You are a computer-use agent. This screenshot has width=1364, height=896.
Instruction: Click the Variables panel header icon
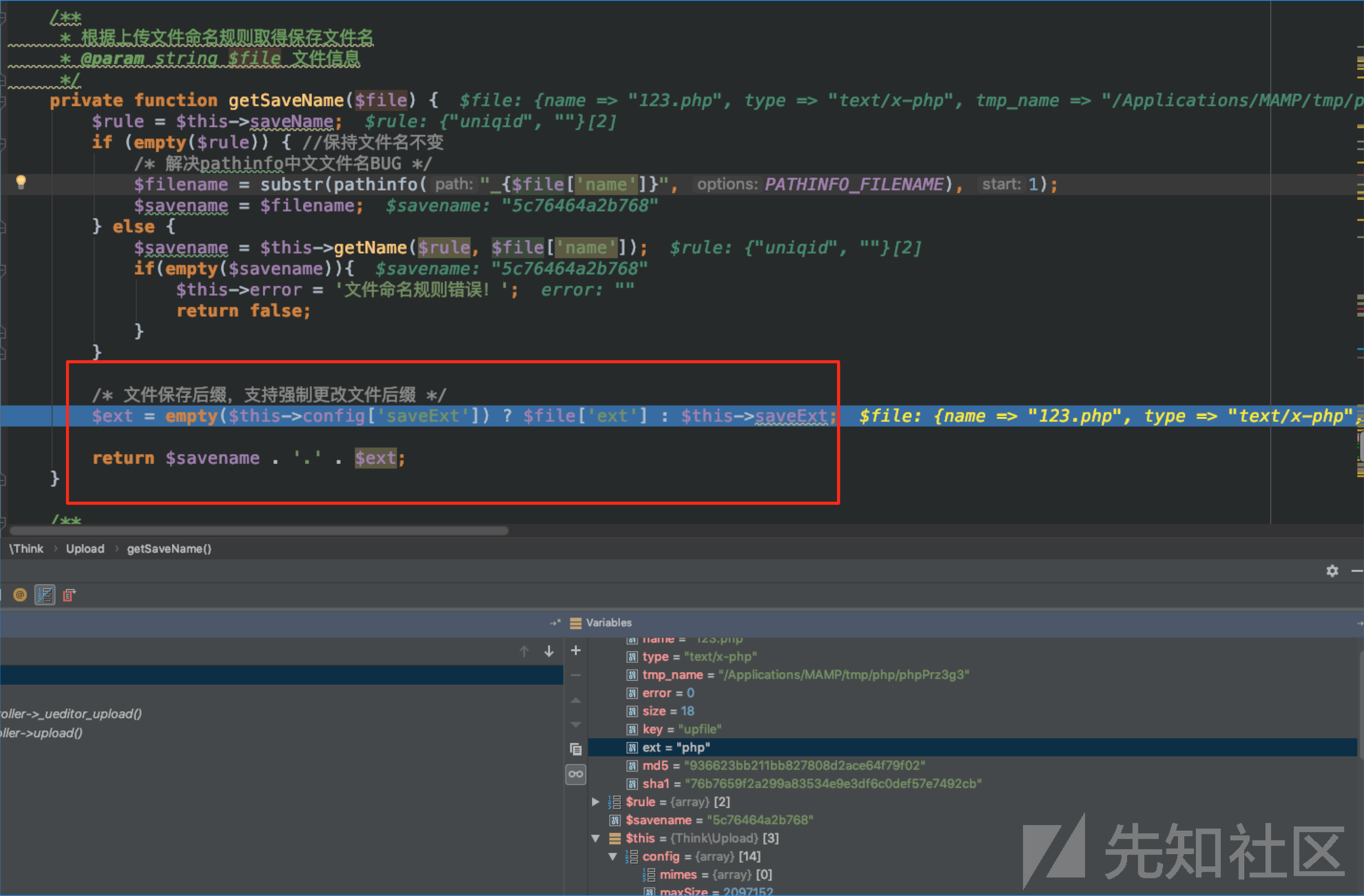(x=576, y=623)
